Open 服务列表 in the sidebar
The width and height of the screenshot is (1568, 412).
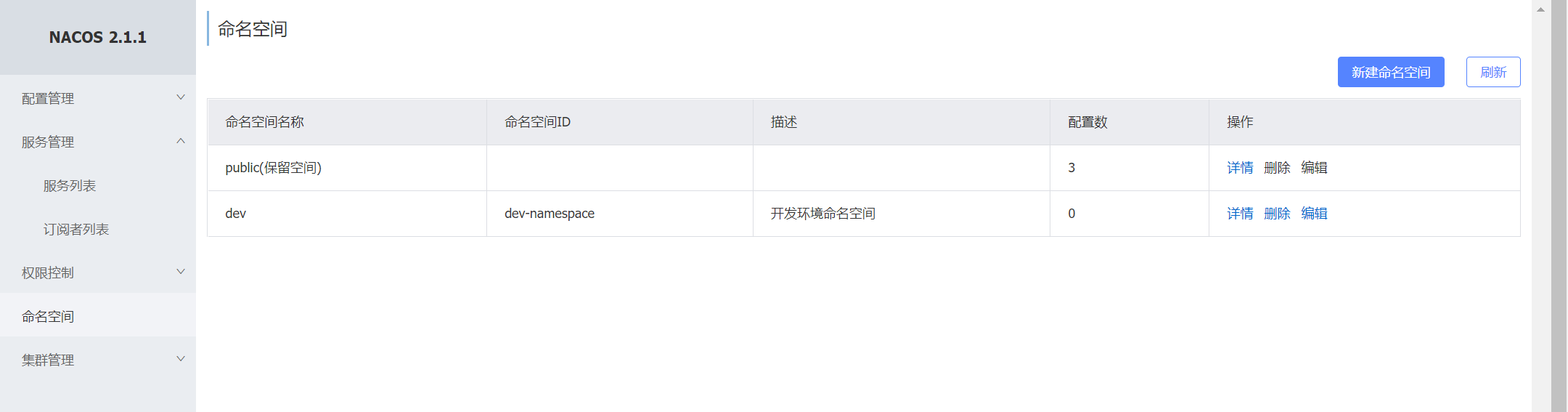tap(70, 186)
